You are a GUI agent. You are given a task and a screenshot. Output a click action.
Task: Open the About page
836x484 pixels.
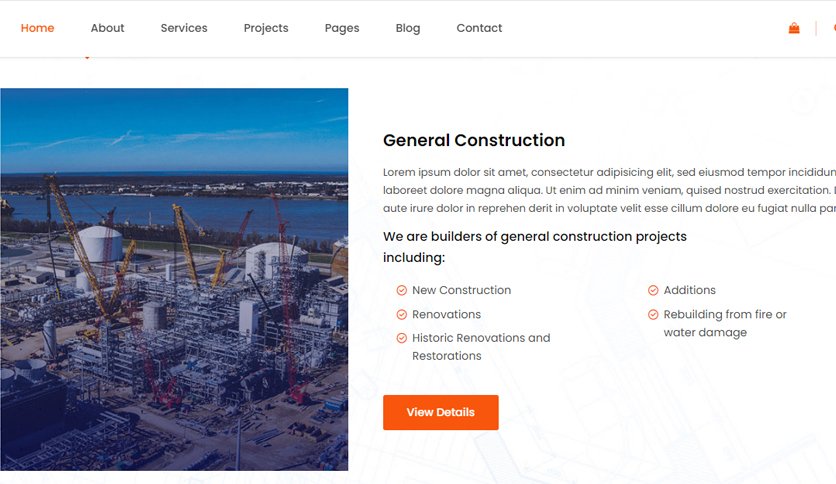107,28
